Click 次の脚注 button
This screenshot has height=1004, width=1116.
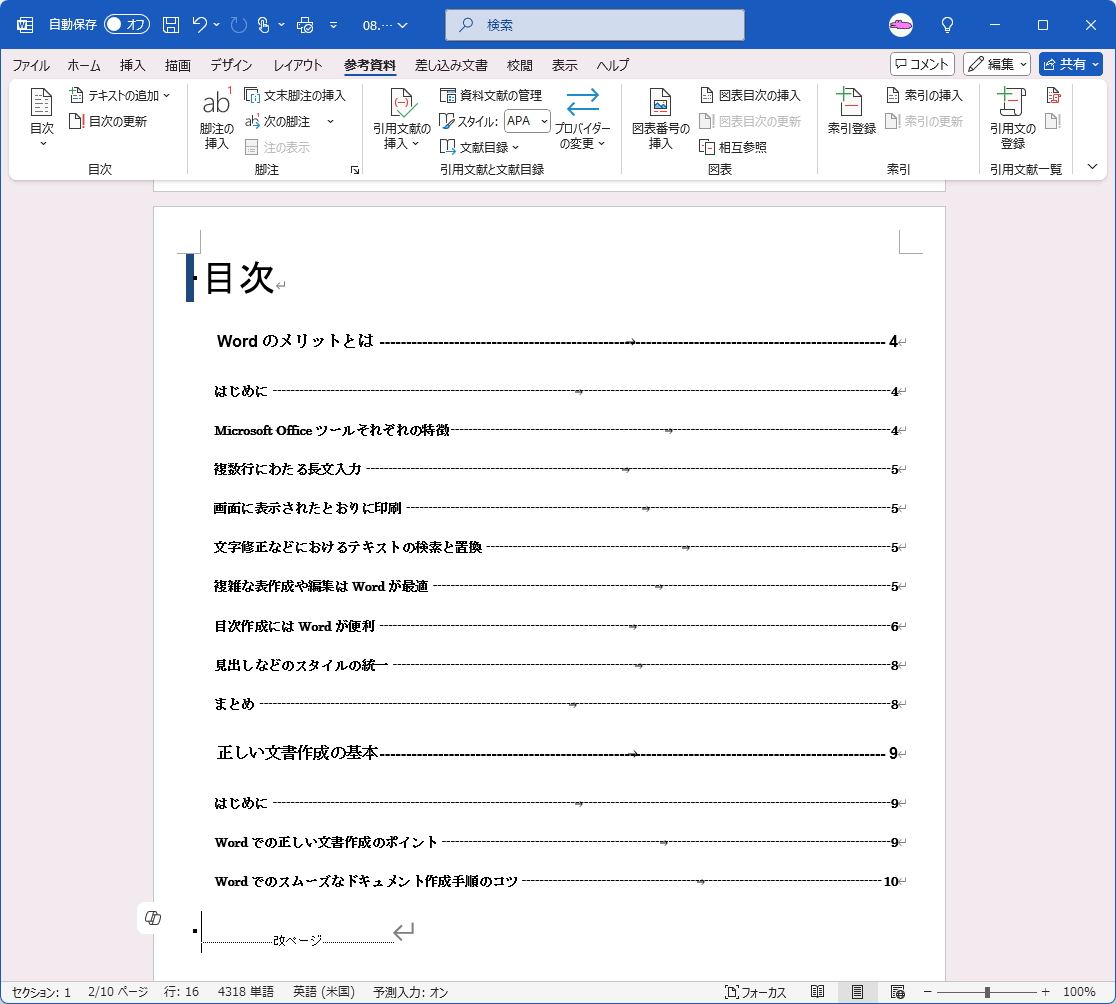[278, 122]
